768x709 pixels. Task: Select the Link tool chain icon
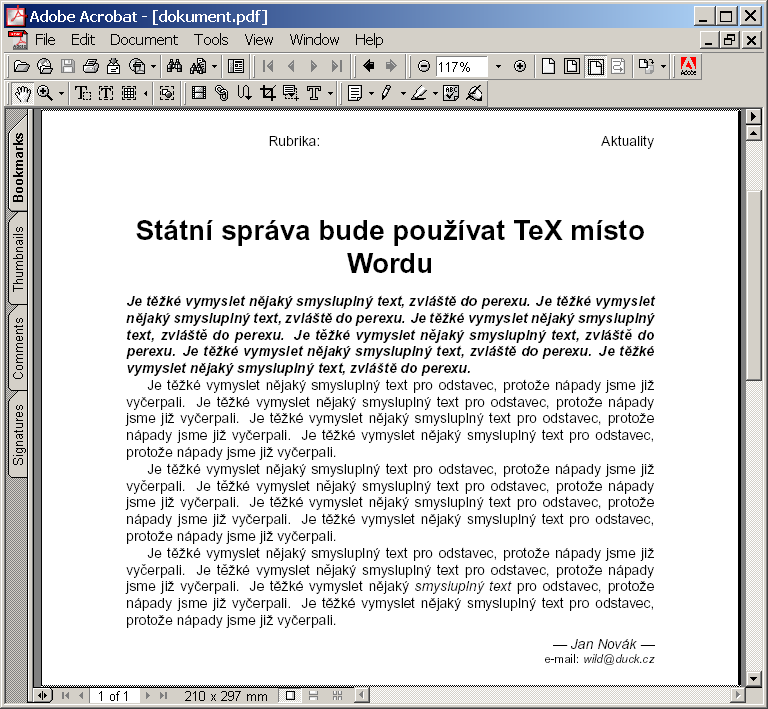[x=221, y=93]
